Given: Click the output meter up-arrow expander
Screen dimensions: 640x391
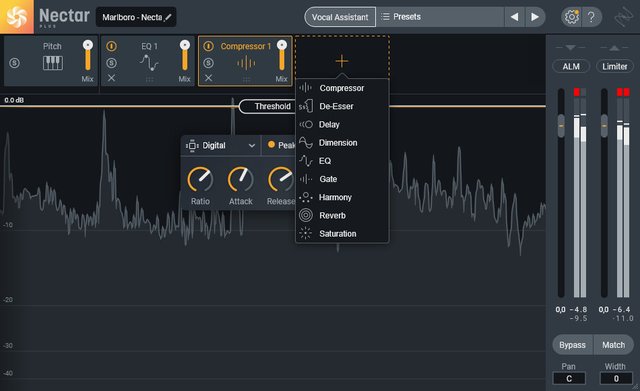Looking at the screenshot, I should (x=614, y=48).
